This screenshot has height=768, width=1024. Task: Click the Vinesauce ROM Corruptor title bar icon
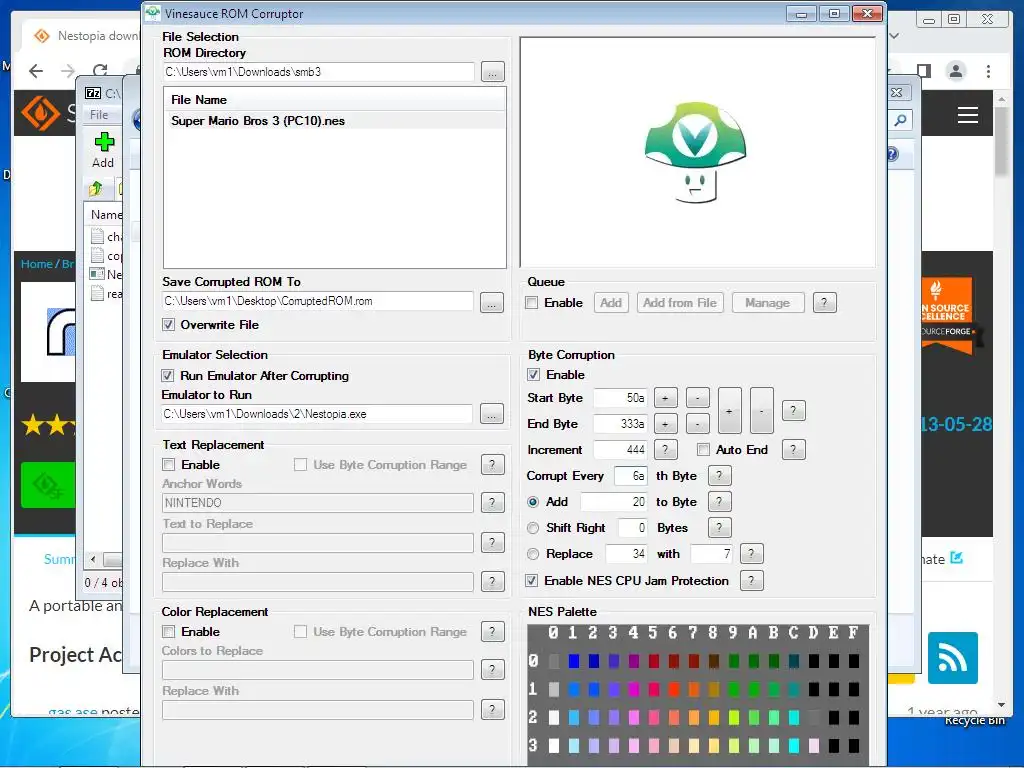point(153,13)
